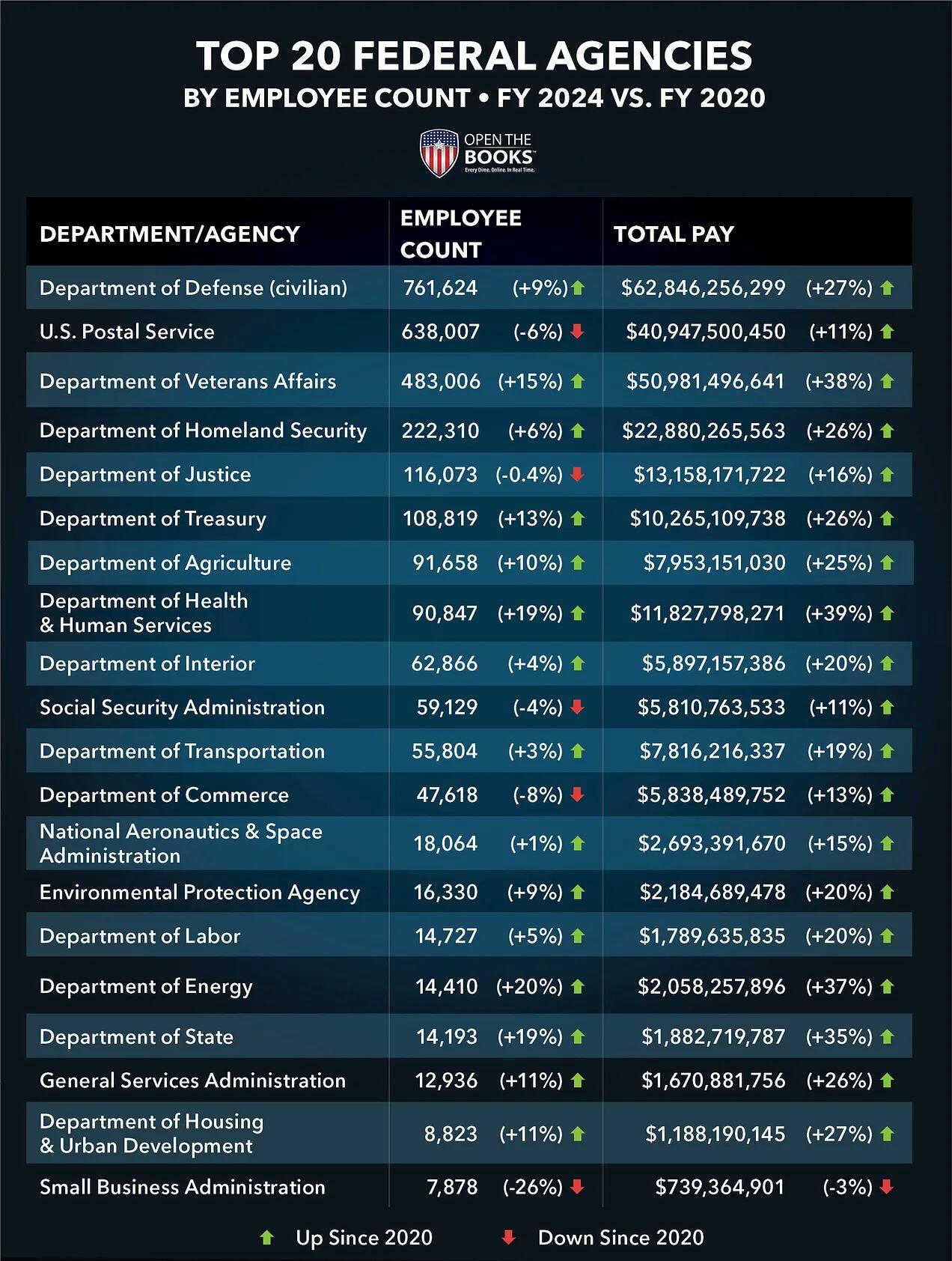Click NASA employee count 18,064
The width and height of the screenshot is (952, 1261).
[x=445, y=844]
